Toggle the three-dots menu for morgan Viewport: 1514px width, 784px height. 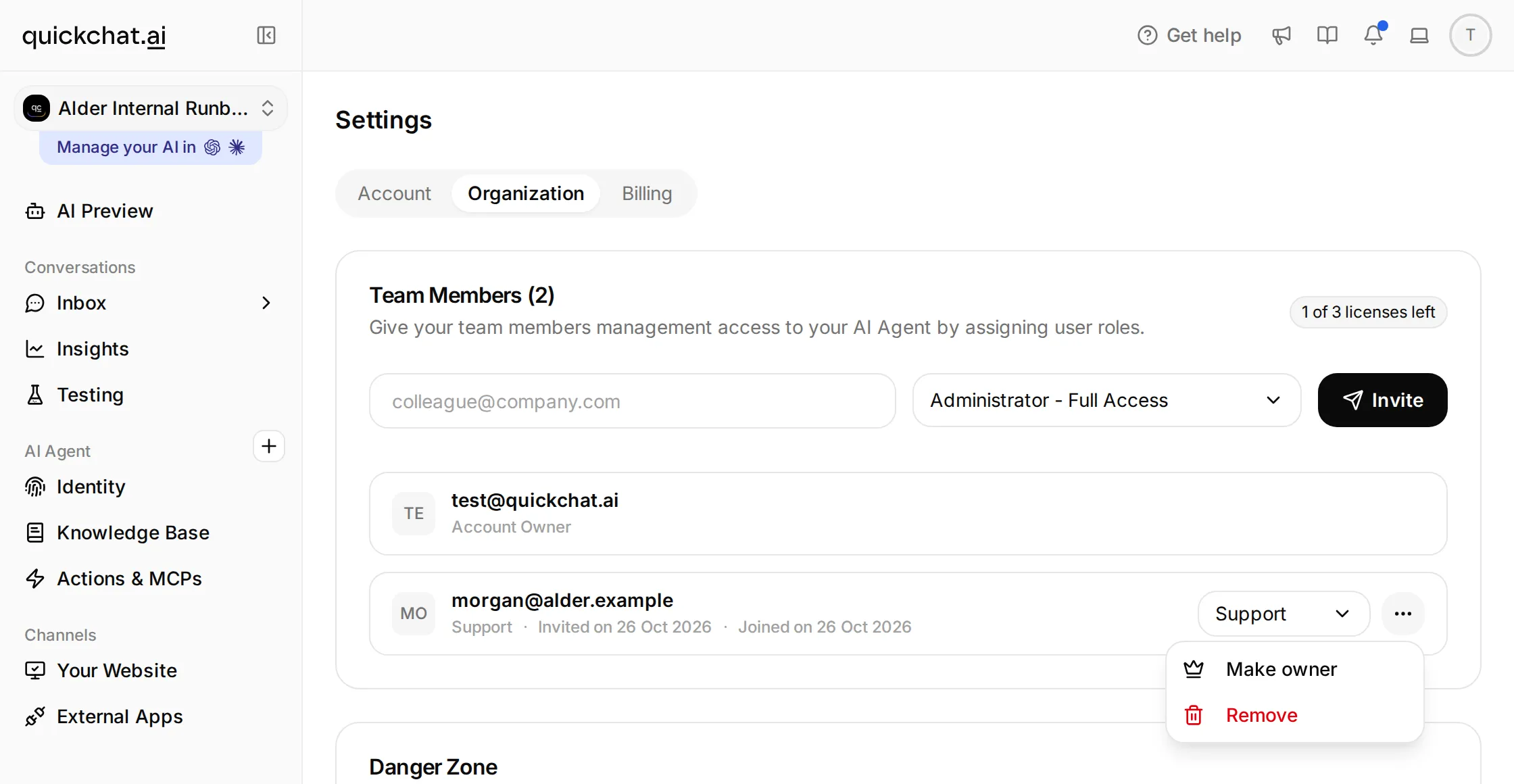(x=1403, y=614)
